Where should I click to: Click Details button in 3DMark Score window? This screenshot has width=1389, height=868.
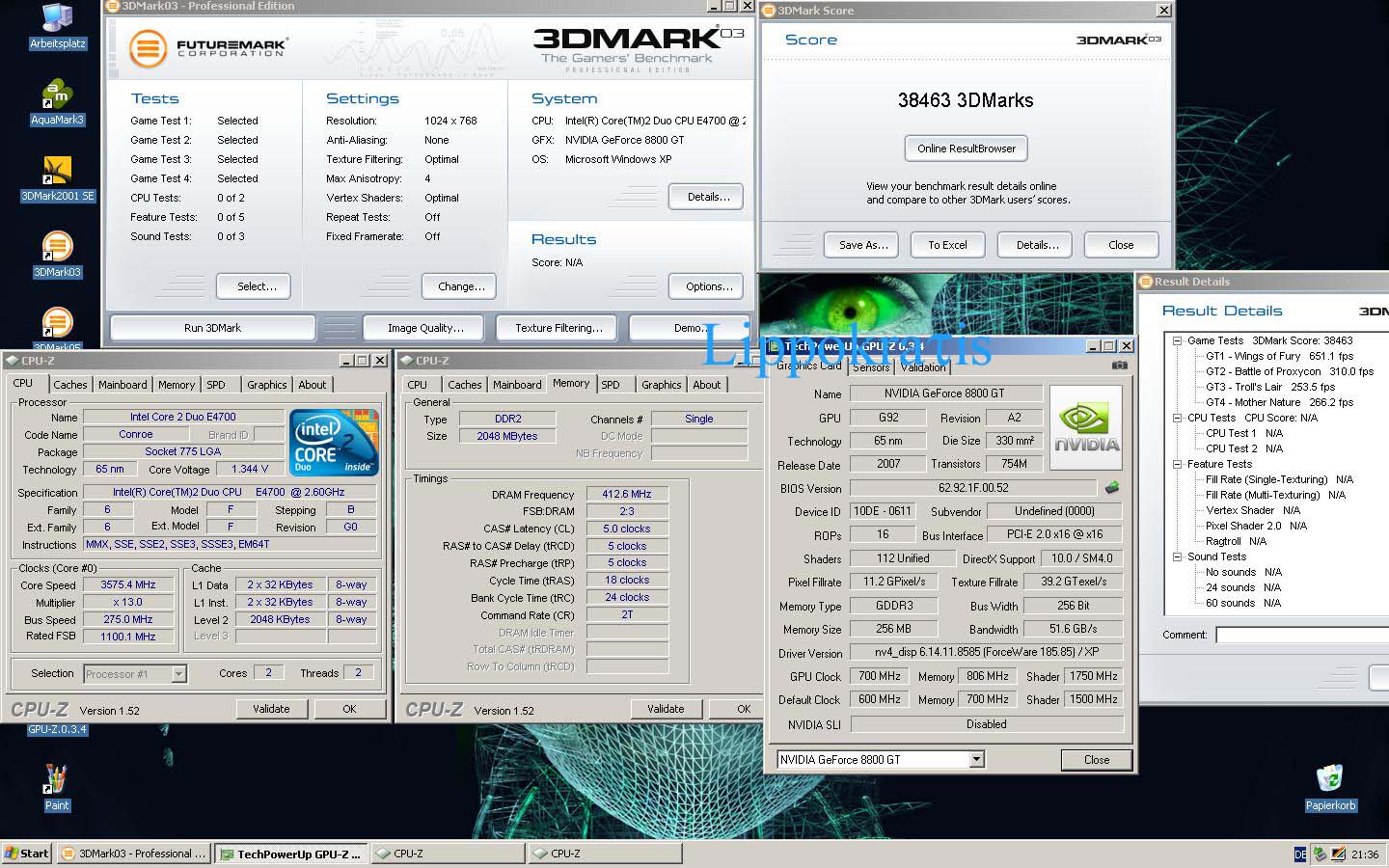coord(1037,245)
